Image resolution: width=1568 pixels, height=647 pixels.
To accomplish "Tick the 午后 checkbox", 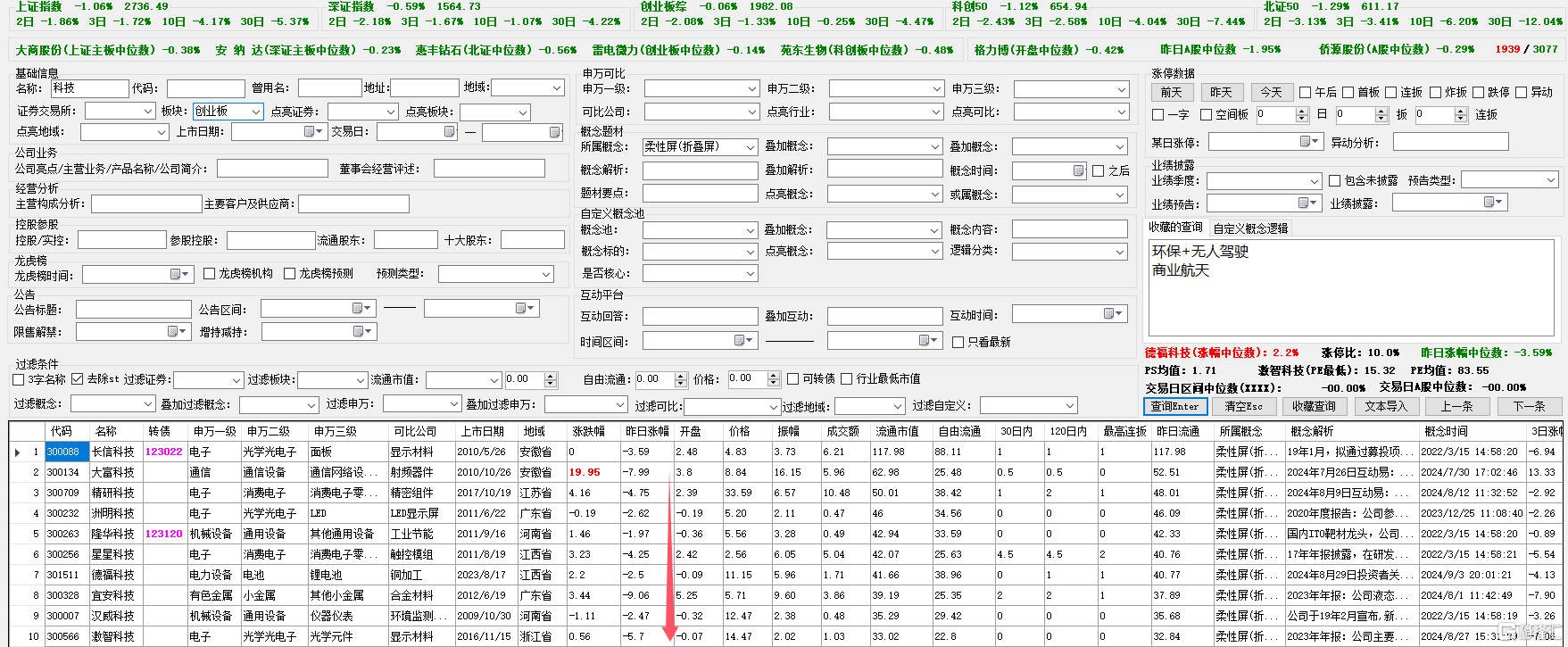I will coord(1306,92).
